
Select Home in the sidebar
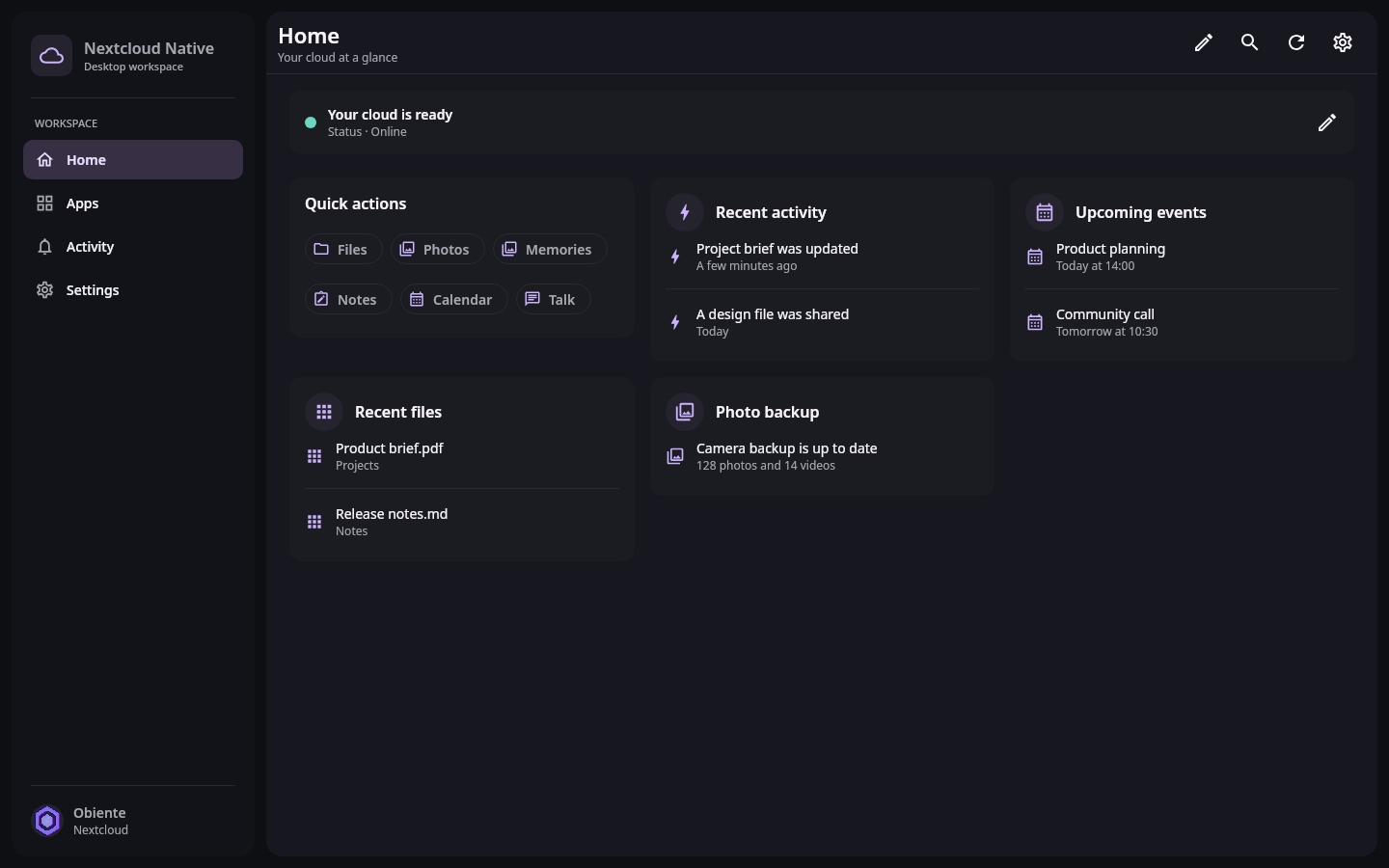coord(133,160)
